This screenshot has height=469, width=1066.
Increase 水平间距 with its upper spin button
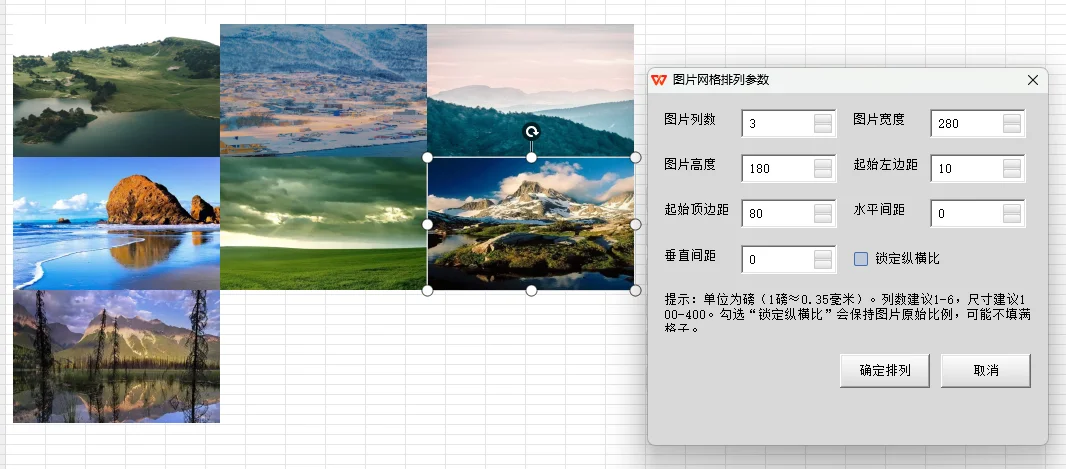pos(1012,208)
